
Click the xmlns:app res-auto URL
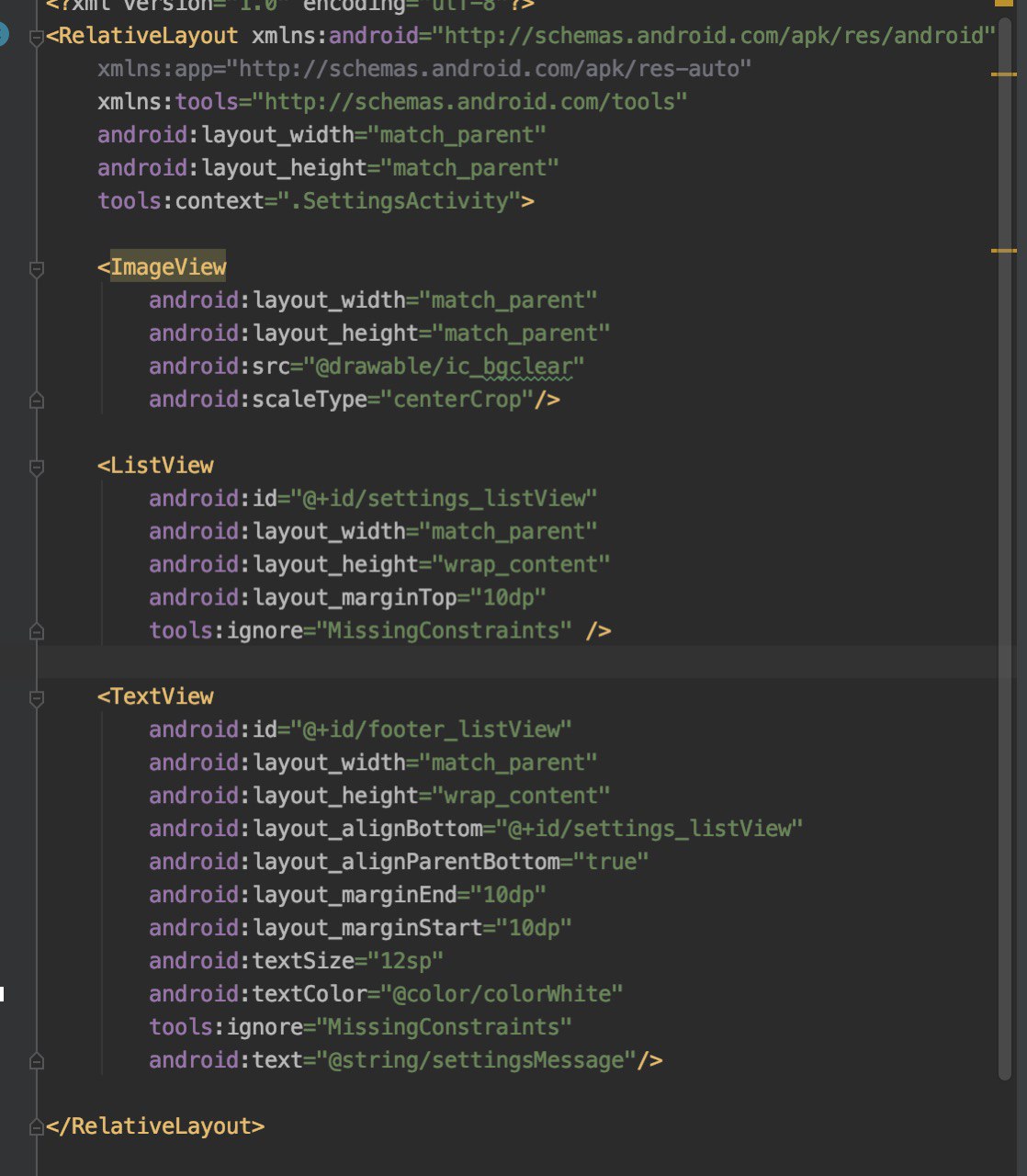point(489,69)
